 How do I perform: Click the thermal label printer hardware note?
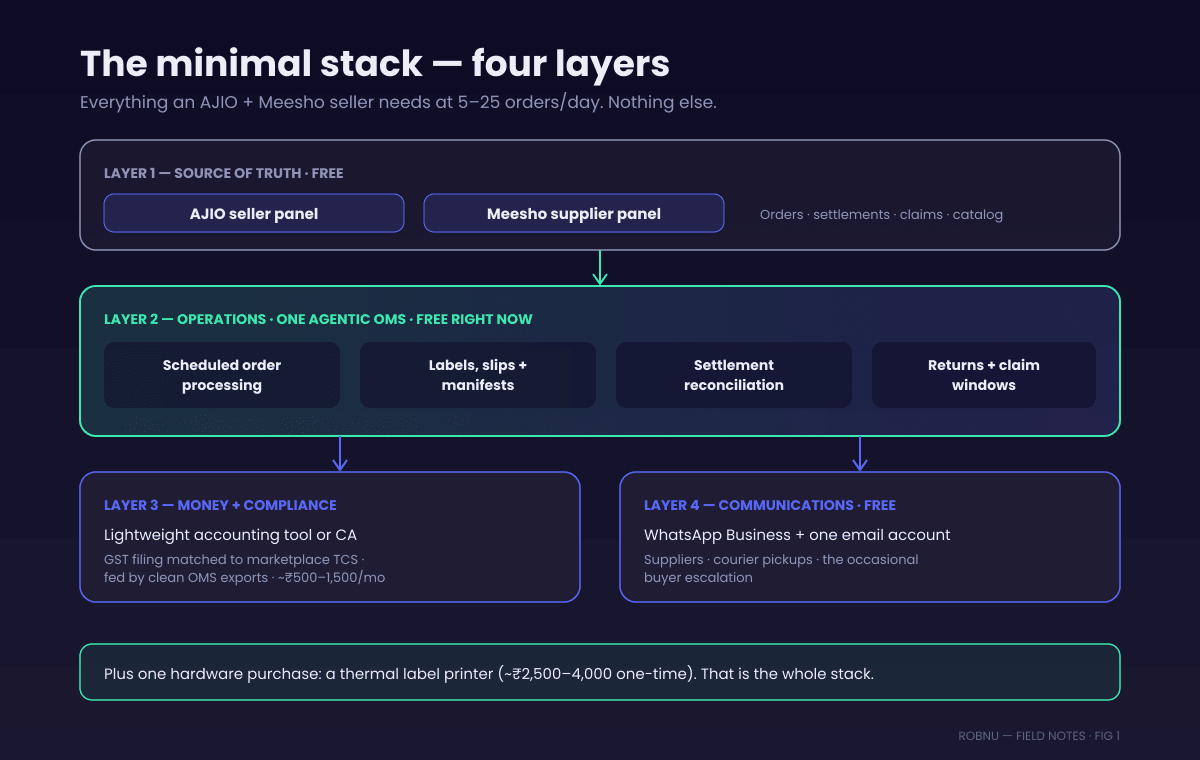coord(600,673)
